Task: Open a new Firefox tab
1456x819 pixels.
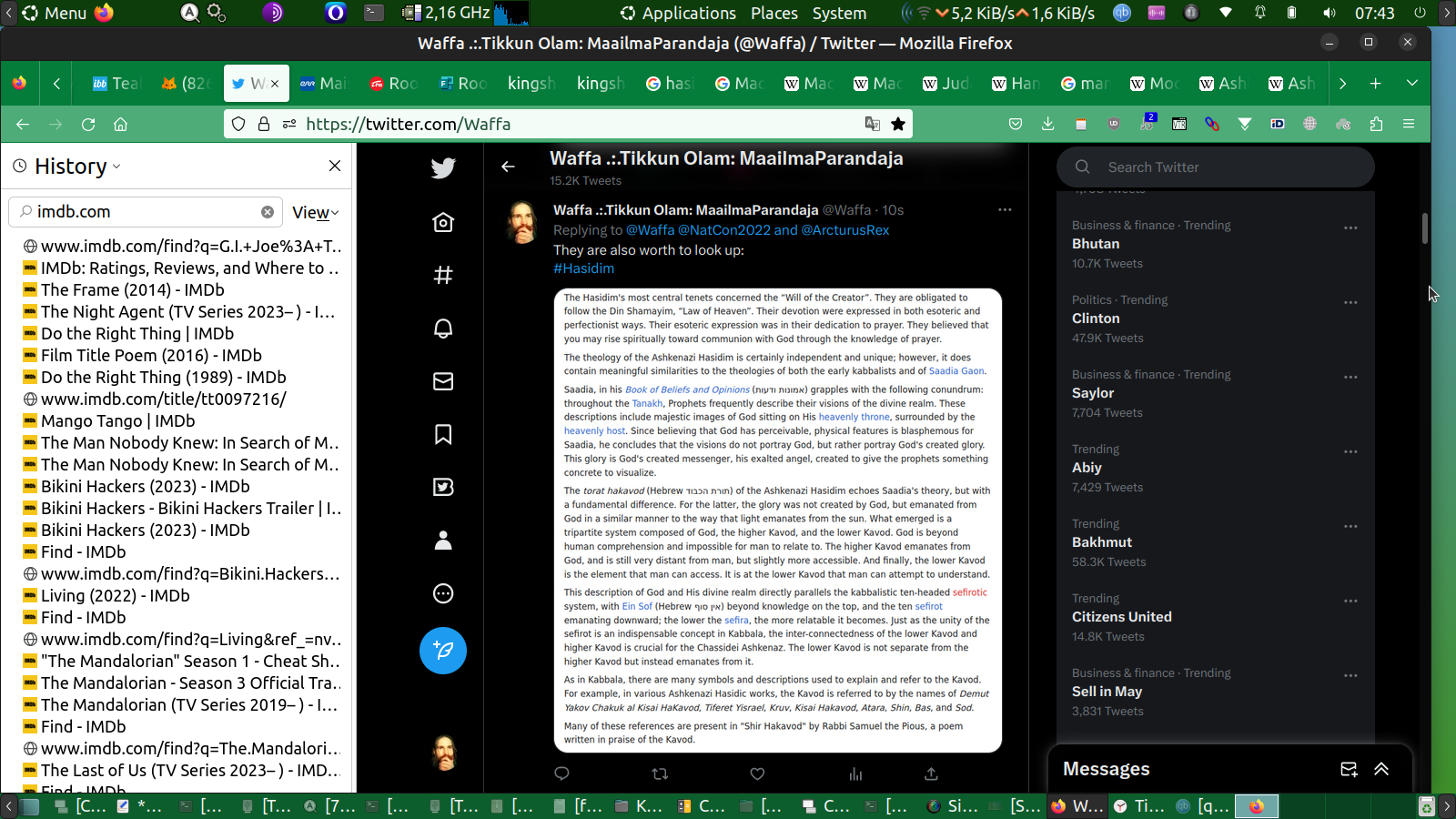Action: click(1376, 84)
